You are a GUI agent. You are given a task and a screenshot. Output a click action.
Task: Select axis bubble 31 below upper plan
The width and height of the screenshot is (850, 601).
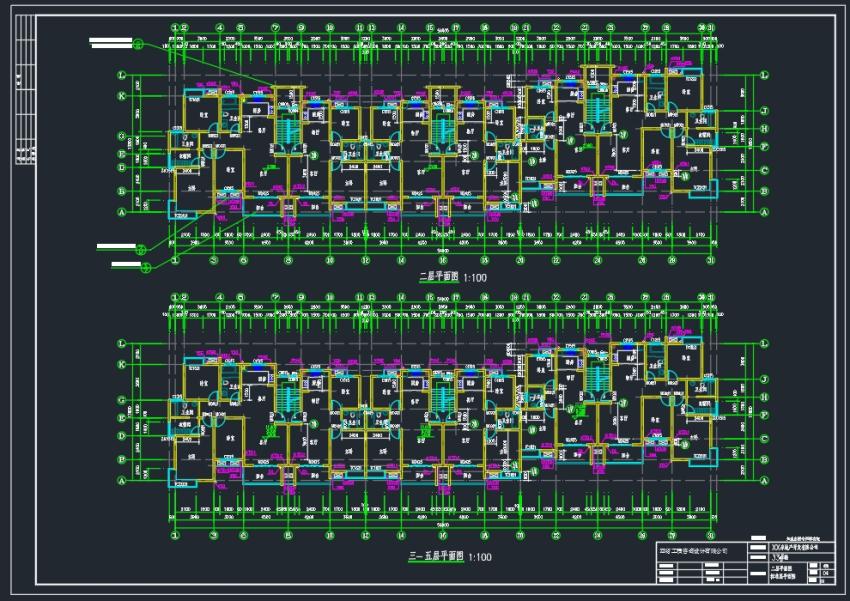709,260
